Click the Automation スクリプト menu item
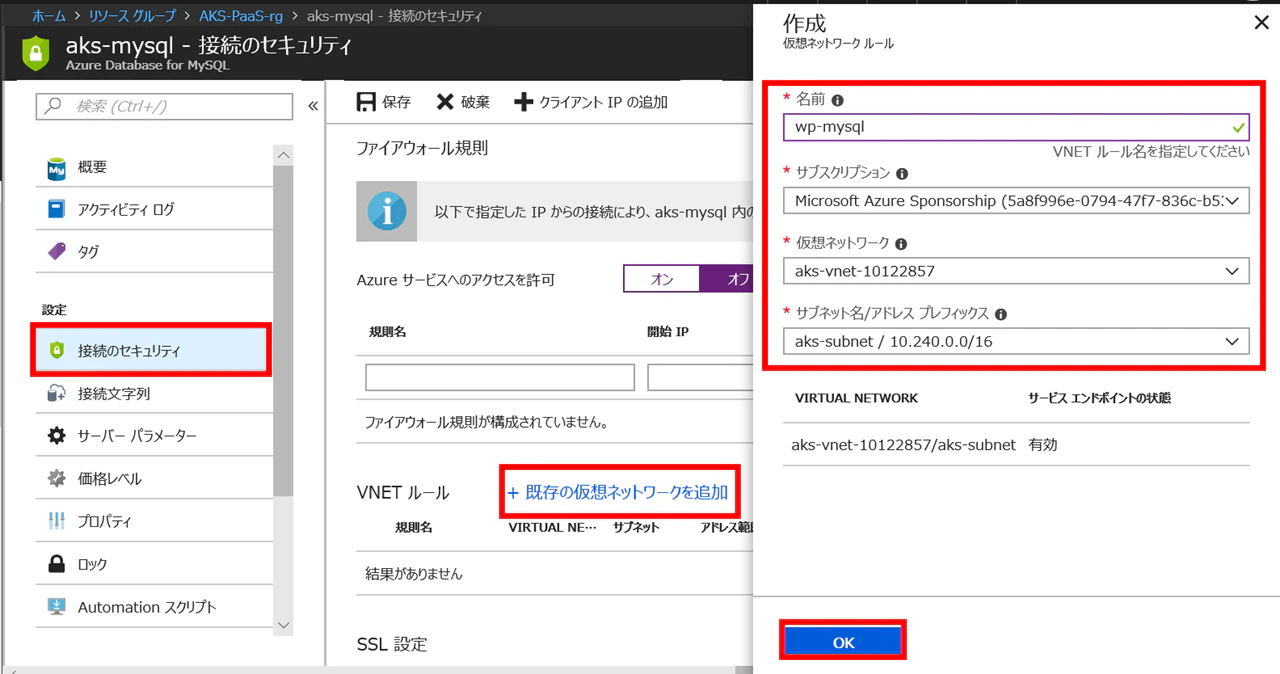The image size is (1280, 674). (154, 607)
